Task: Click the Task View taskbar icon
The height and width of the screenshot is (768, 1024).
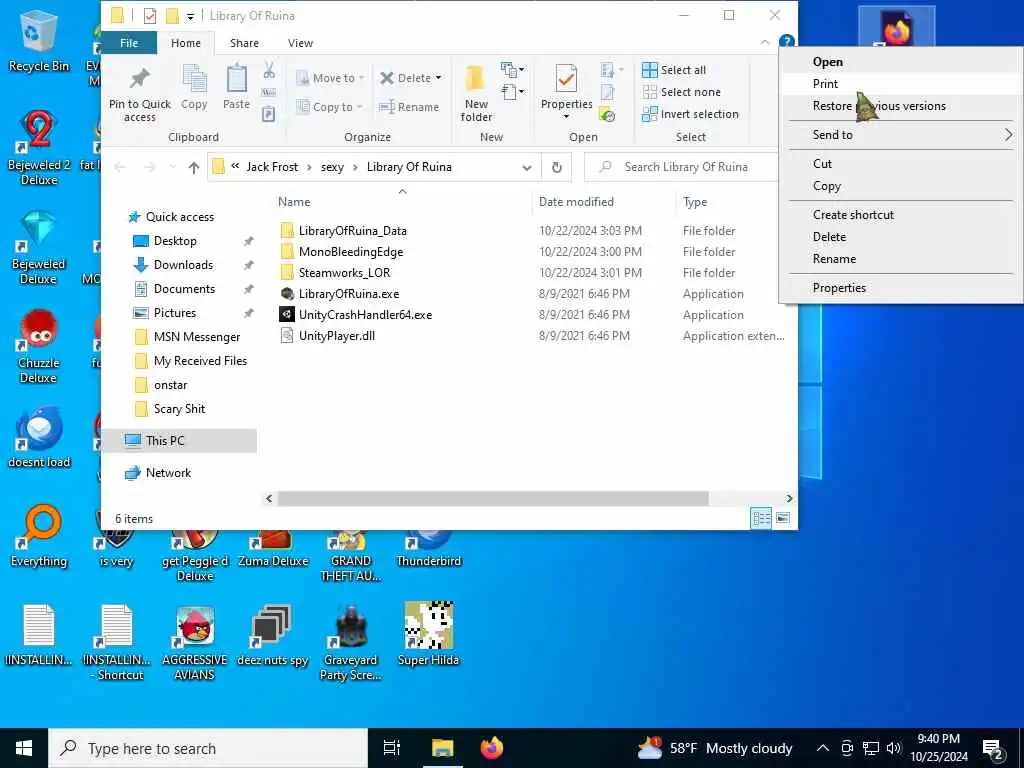Action: point(392,748)
